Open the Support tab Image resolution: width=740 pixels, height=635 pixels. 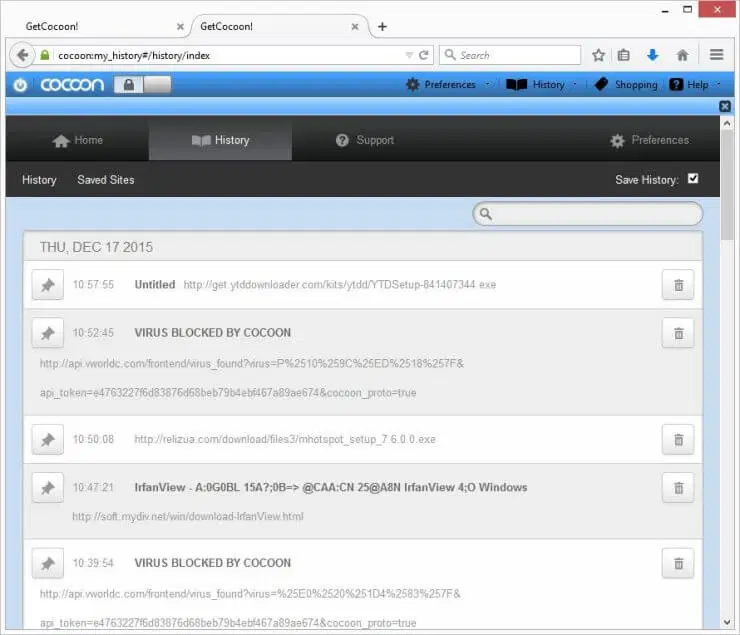pyautogui.click(x=364, y=140)
